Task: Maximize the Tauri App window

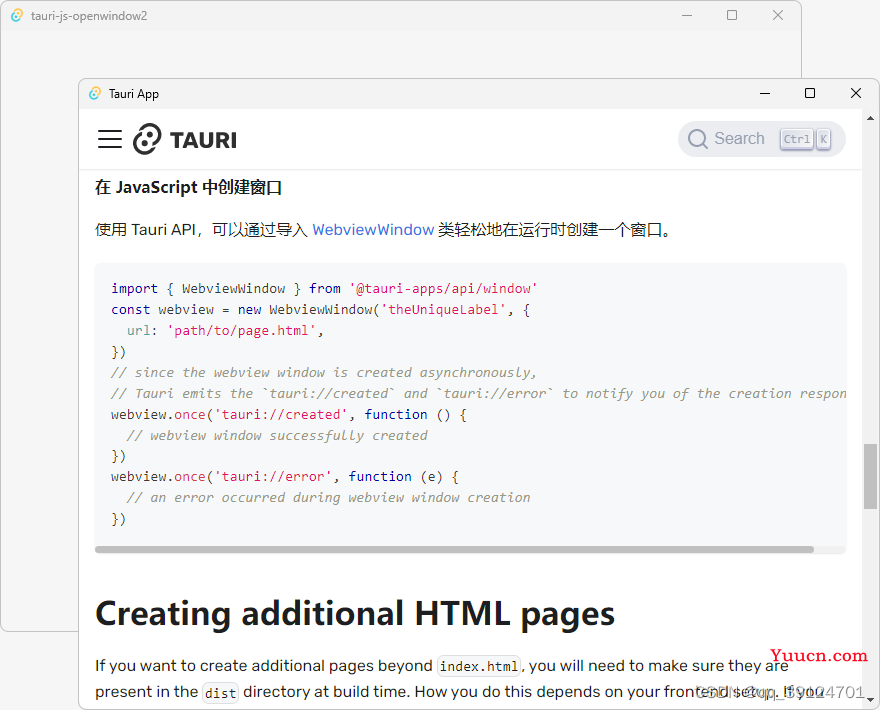Action: tap(810, 93)
